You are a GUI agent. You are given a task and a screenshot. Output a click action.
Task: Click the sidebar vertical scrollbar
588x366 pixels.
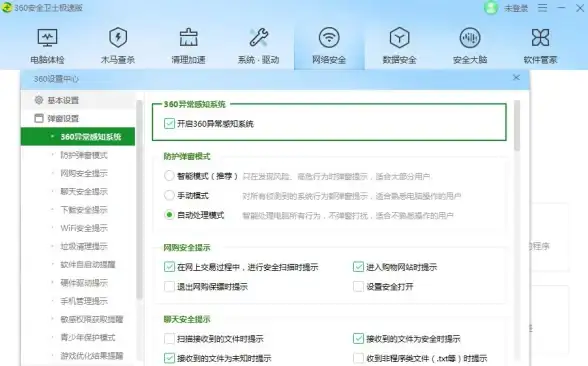click(139, 200)
